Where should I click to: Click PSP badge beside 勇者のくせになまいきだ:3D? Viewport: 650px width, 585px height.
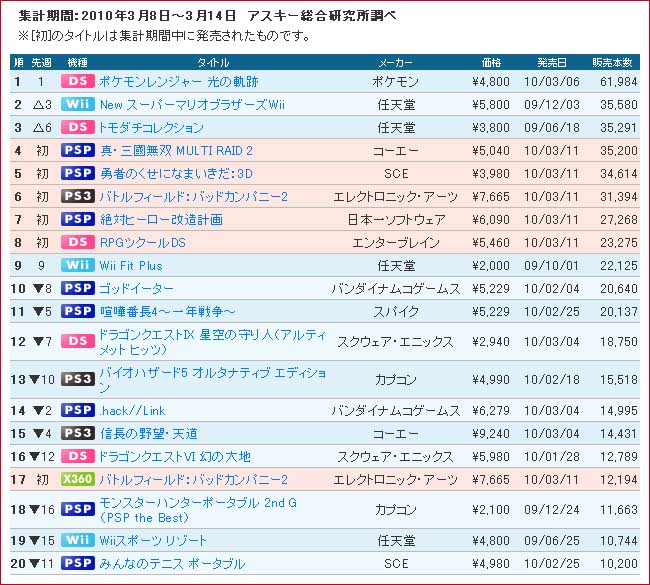pos(78,173)
